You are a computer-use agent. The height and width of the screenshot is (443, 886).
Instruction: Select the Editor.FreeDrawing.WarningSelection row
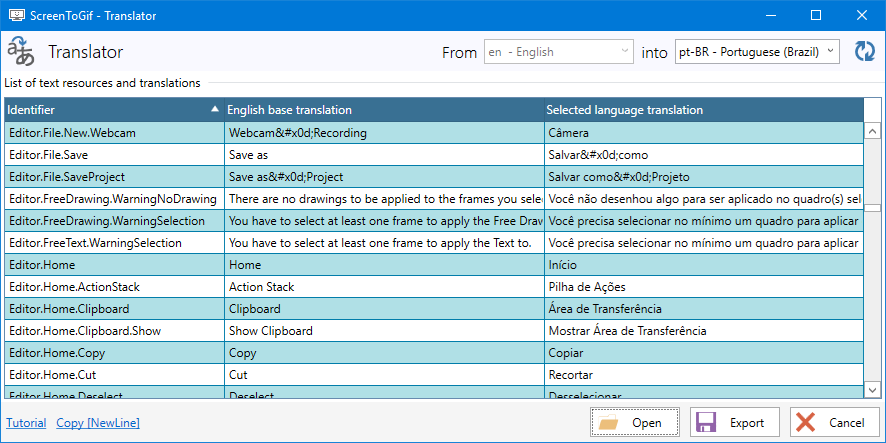[434, 221]
